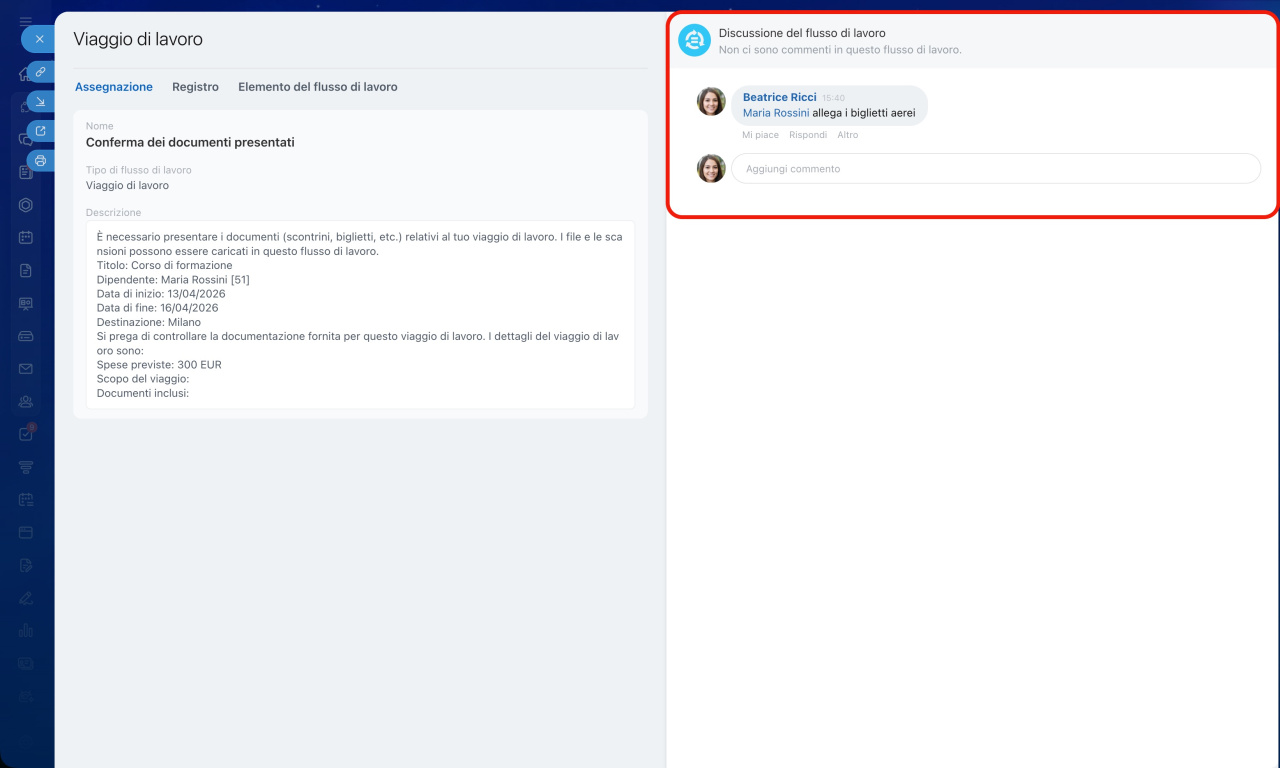Expand the hamburger menu at top left
This screenshot has width=1280, height=768.
[x=26, y=20]
